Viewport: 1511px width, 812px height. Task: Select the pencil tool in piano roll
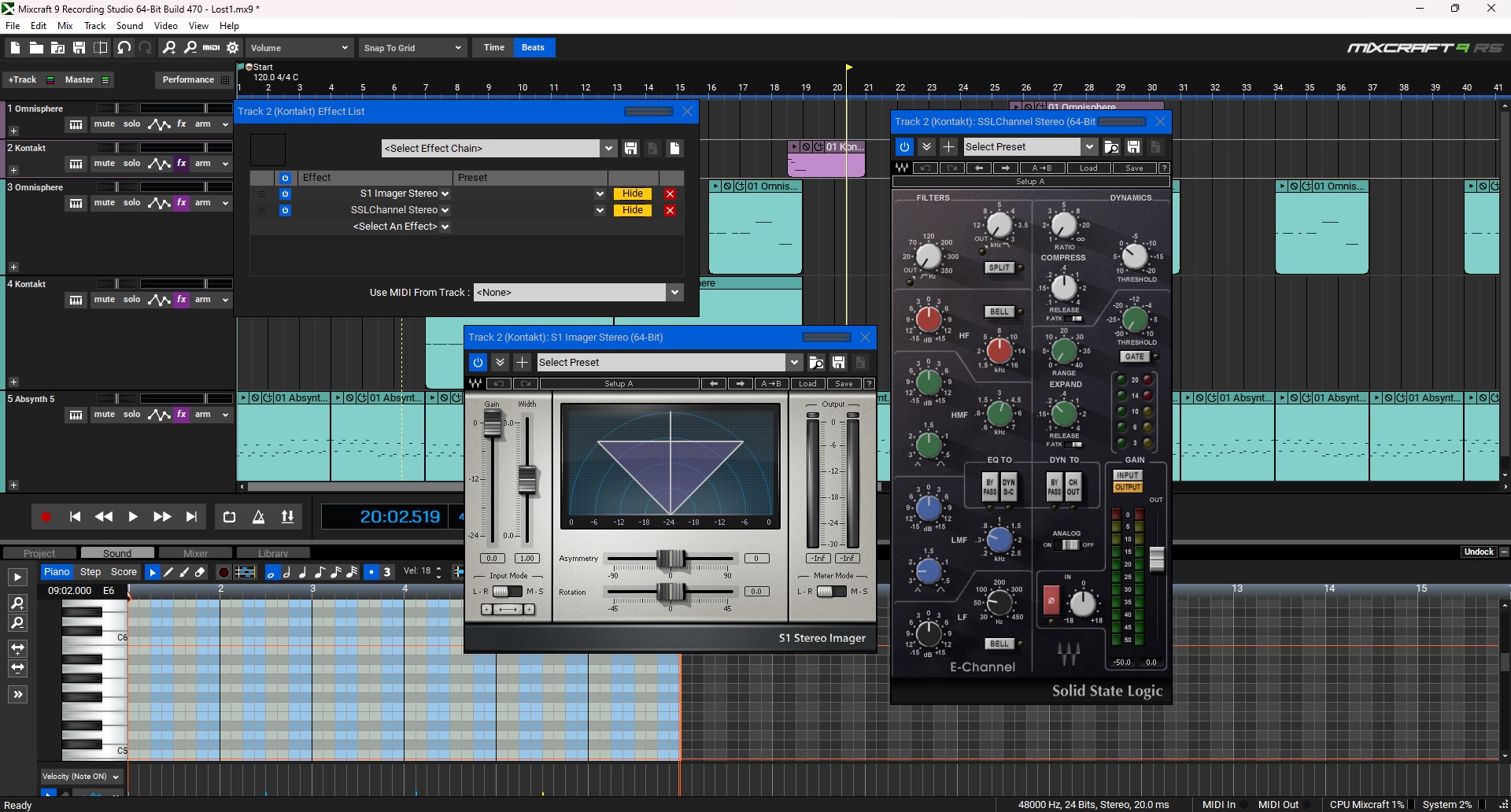(168, 572)
